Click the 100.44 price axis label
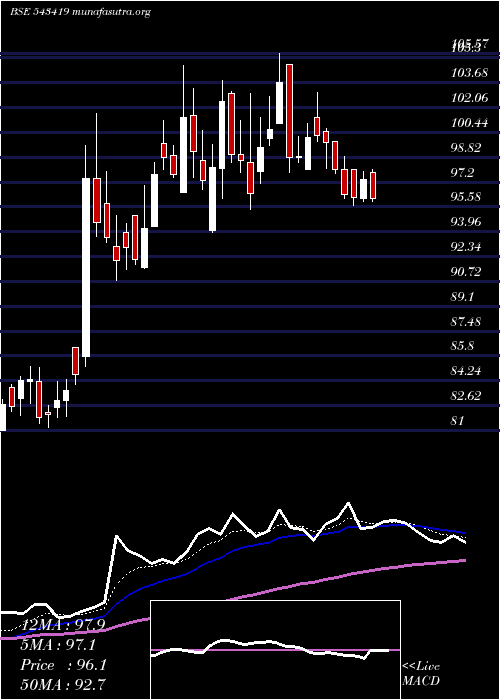Image resolution: width=500 pixels, height=700 pixels. point(469,123)
